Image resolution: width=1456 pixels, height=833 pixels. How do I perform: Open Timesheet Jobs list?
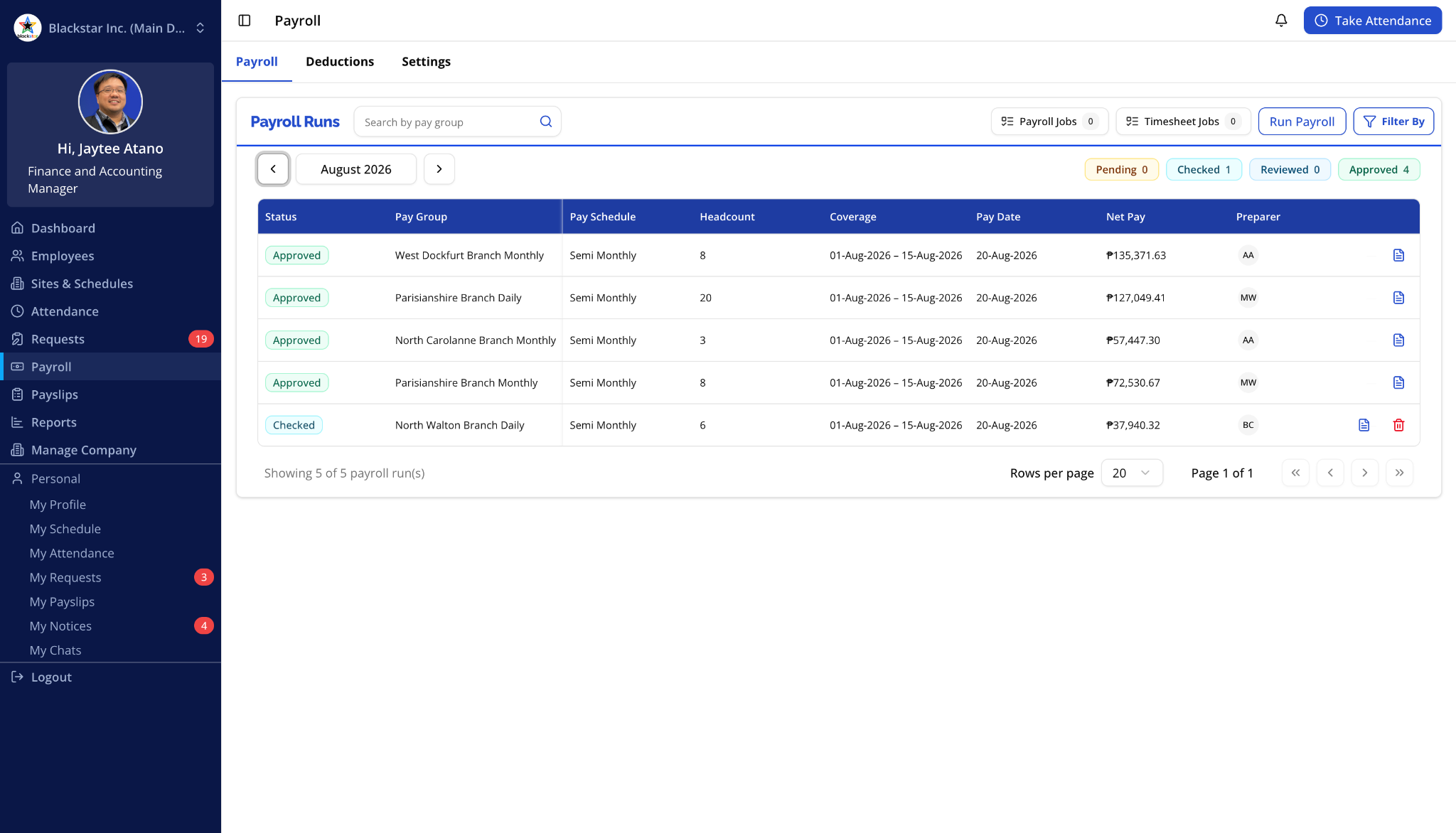point(1183,122)
